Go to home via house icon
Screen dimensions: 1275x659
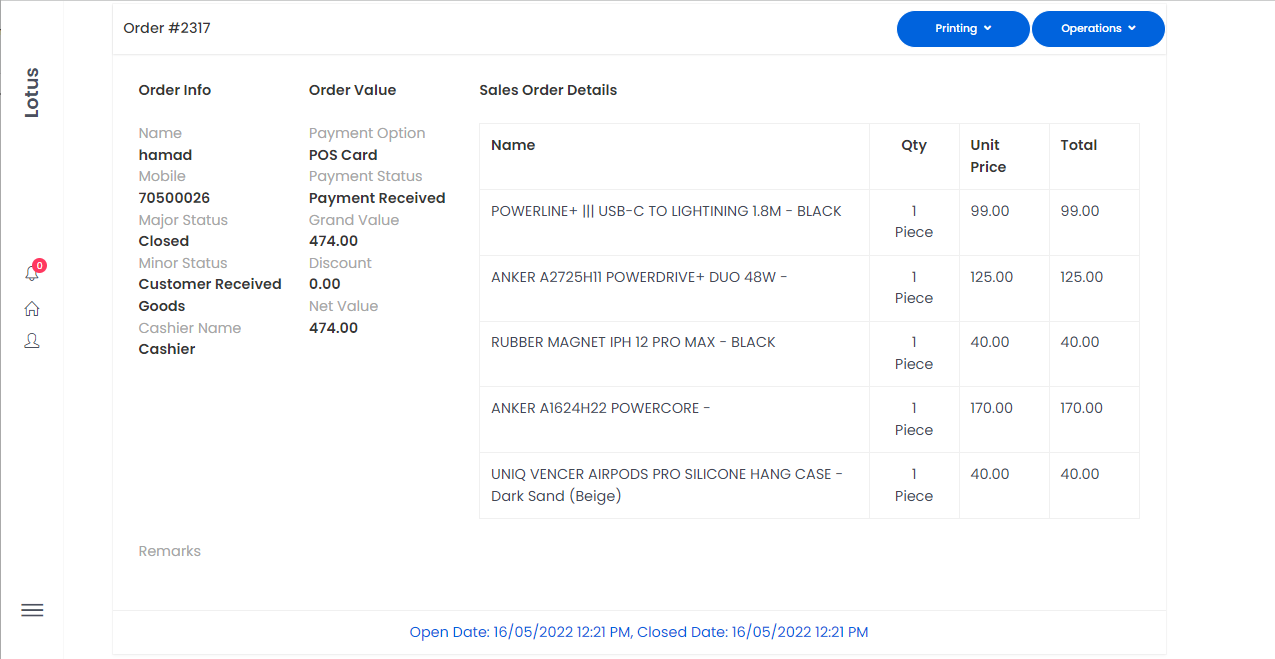coord(32,309)
